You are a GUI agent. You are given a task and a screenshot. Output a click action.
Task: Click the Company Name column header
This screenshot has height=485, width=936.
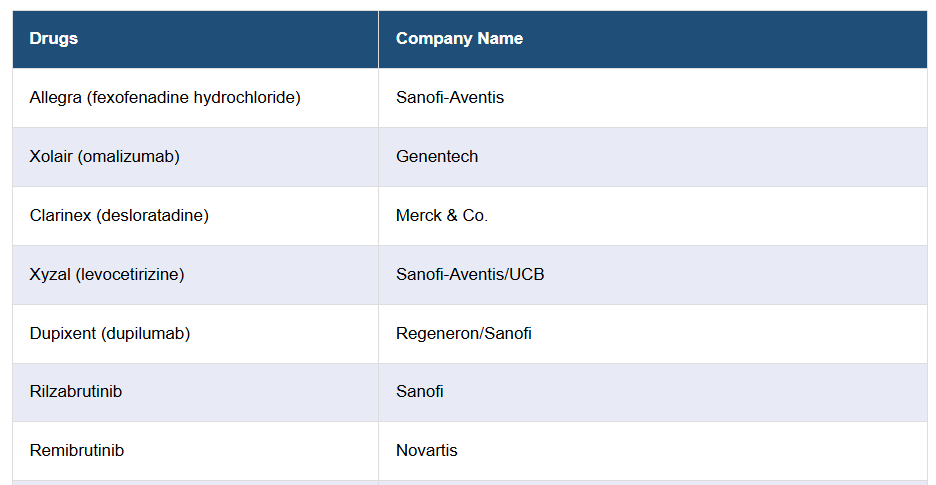pyautogui.click(x=459, y=39)
